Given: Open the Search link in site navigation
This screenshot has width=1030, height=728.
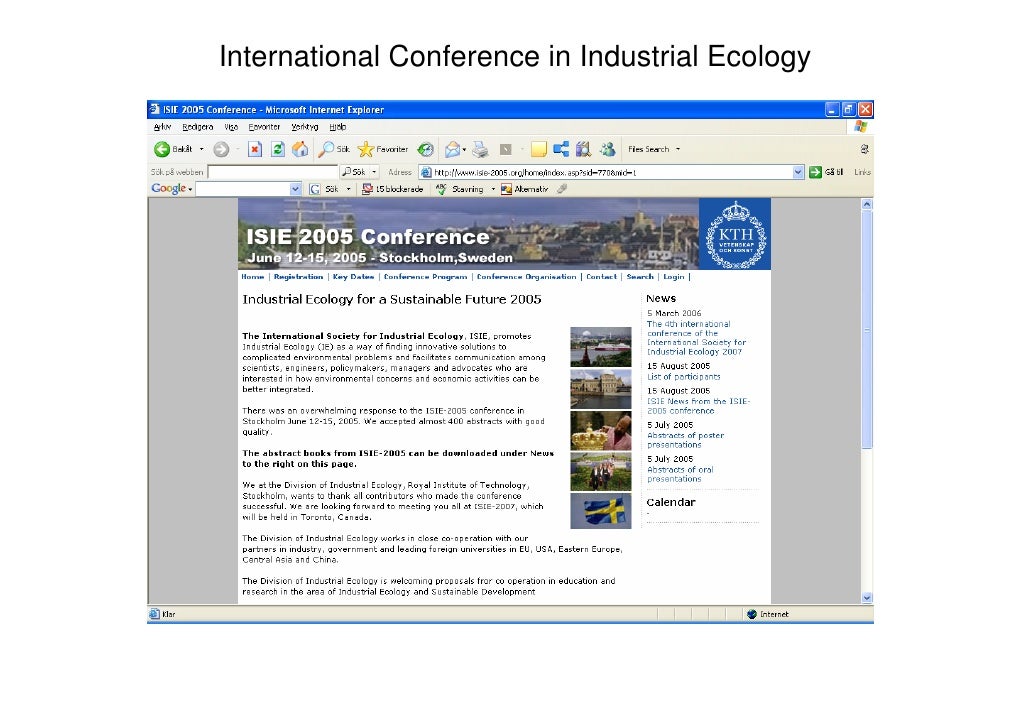Looking at the screenshot, I should click(x=640, y=277).
